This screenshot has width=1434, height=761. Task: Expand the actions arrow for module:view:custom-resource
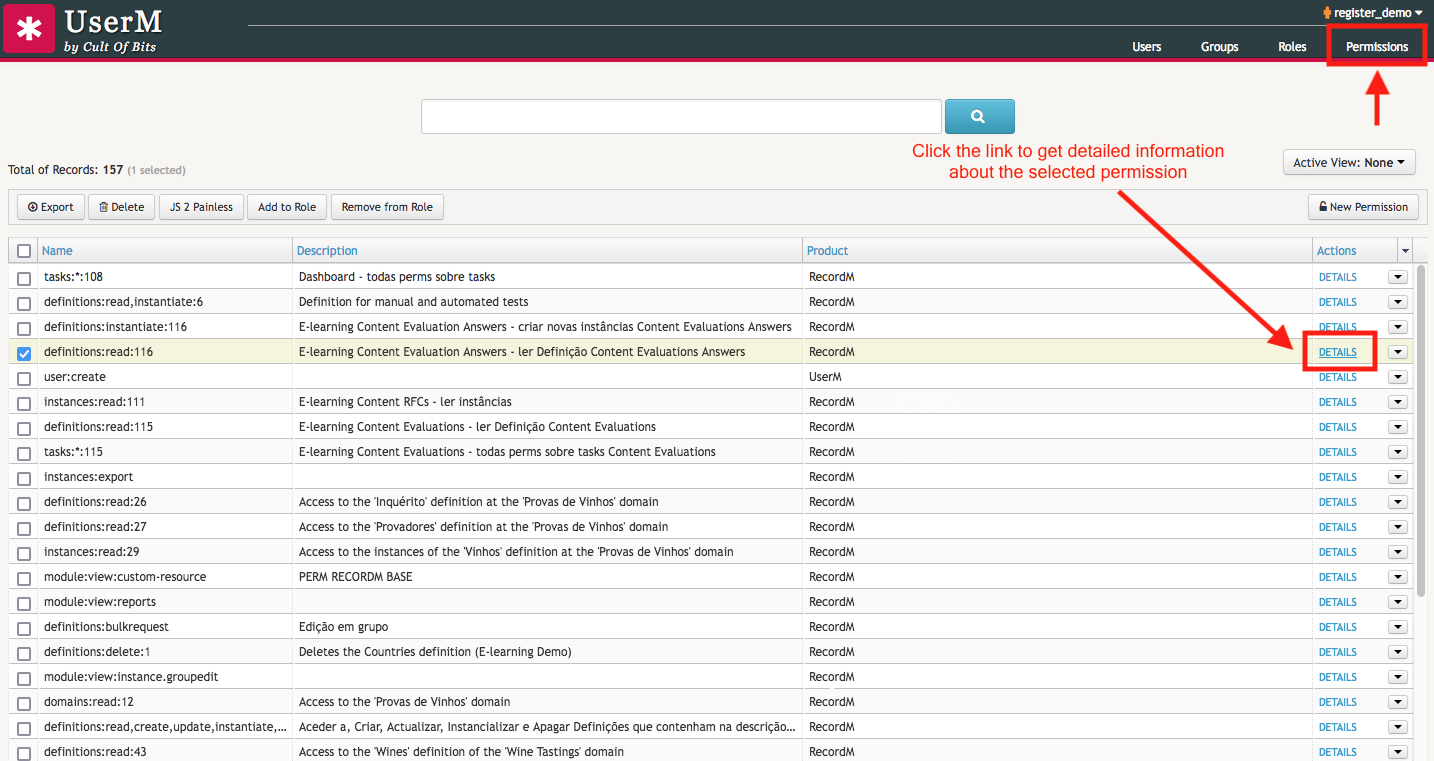click(x=1398, y=577)
